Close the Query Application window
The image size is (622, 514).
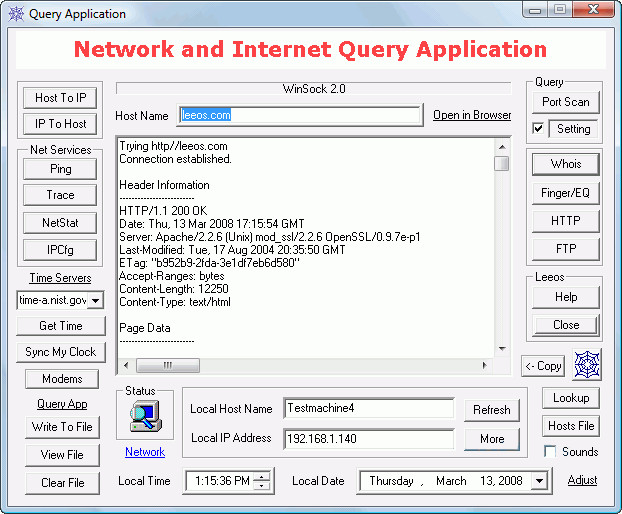tap(593, 10)
